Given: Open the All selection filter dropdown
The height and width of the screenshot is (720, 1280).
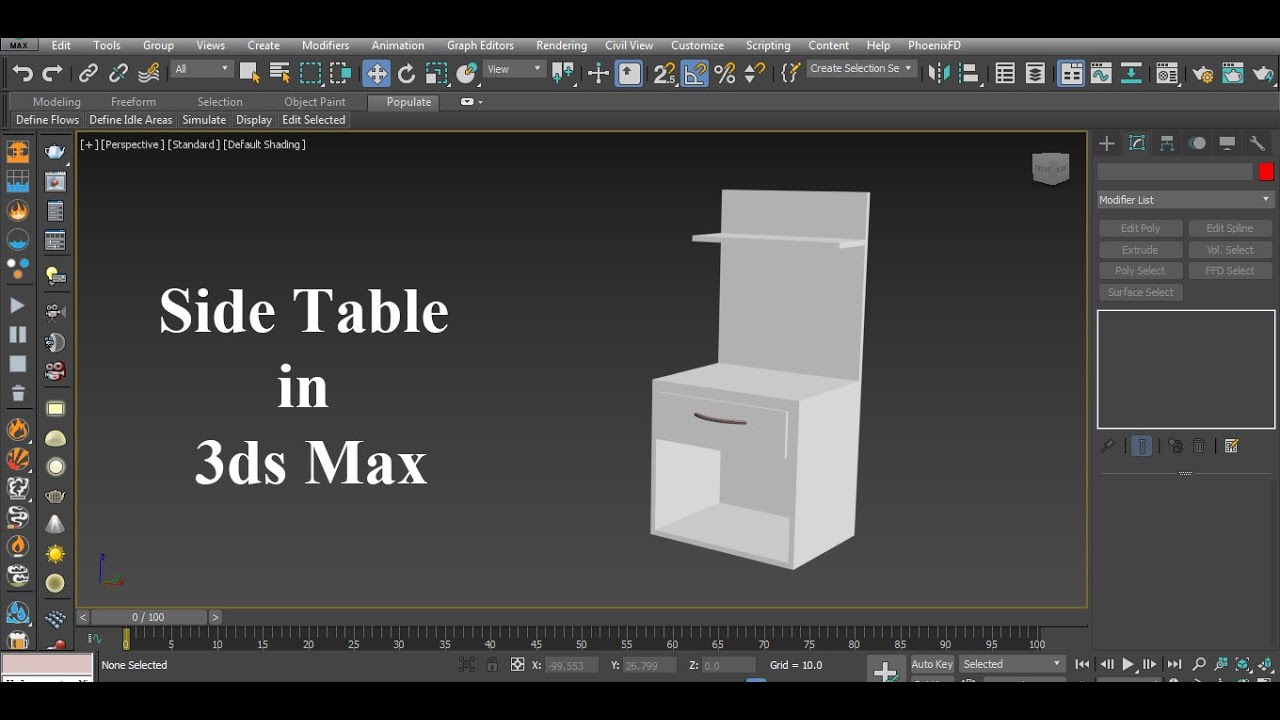Looking at the screenshot, I should click(201, 69).
